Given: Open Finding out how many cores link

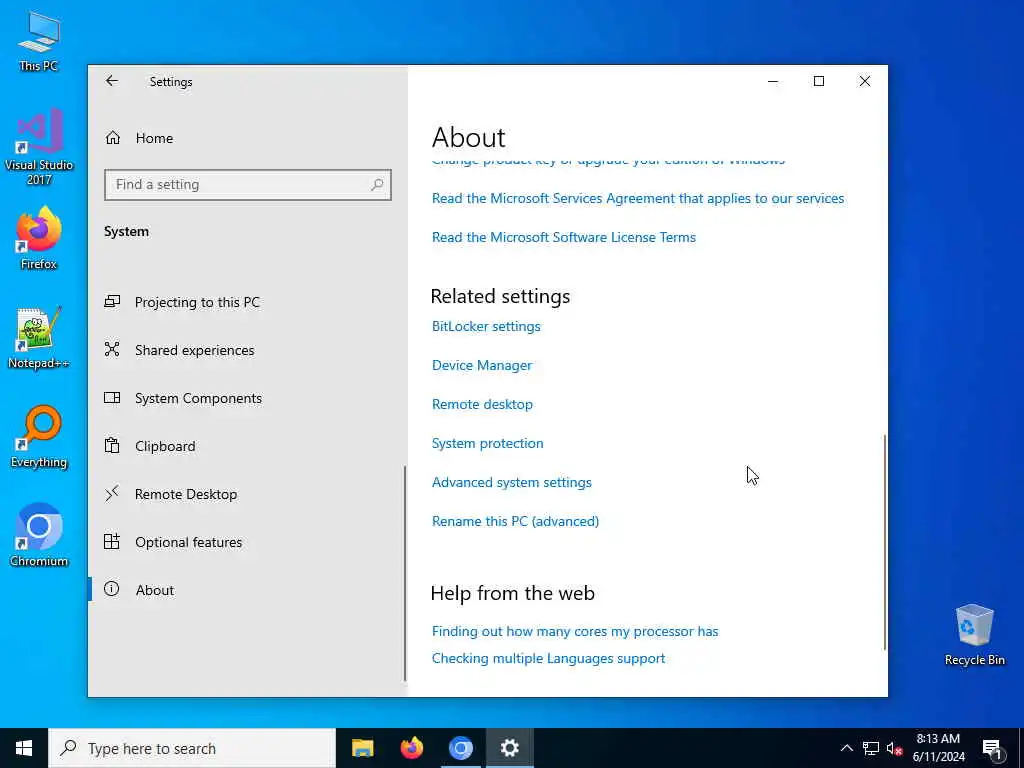Looking at the screenshot, I should click(575, 631).
